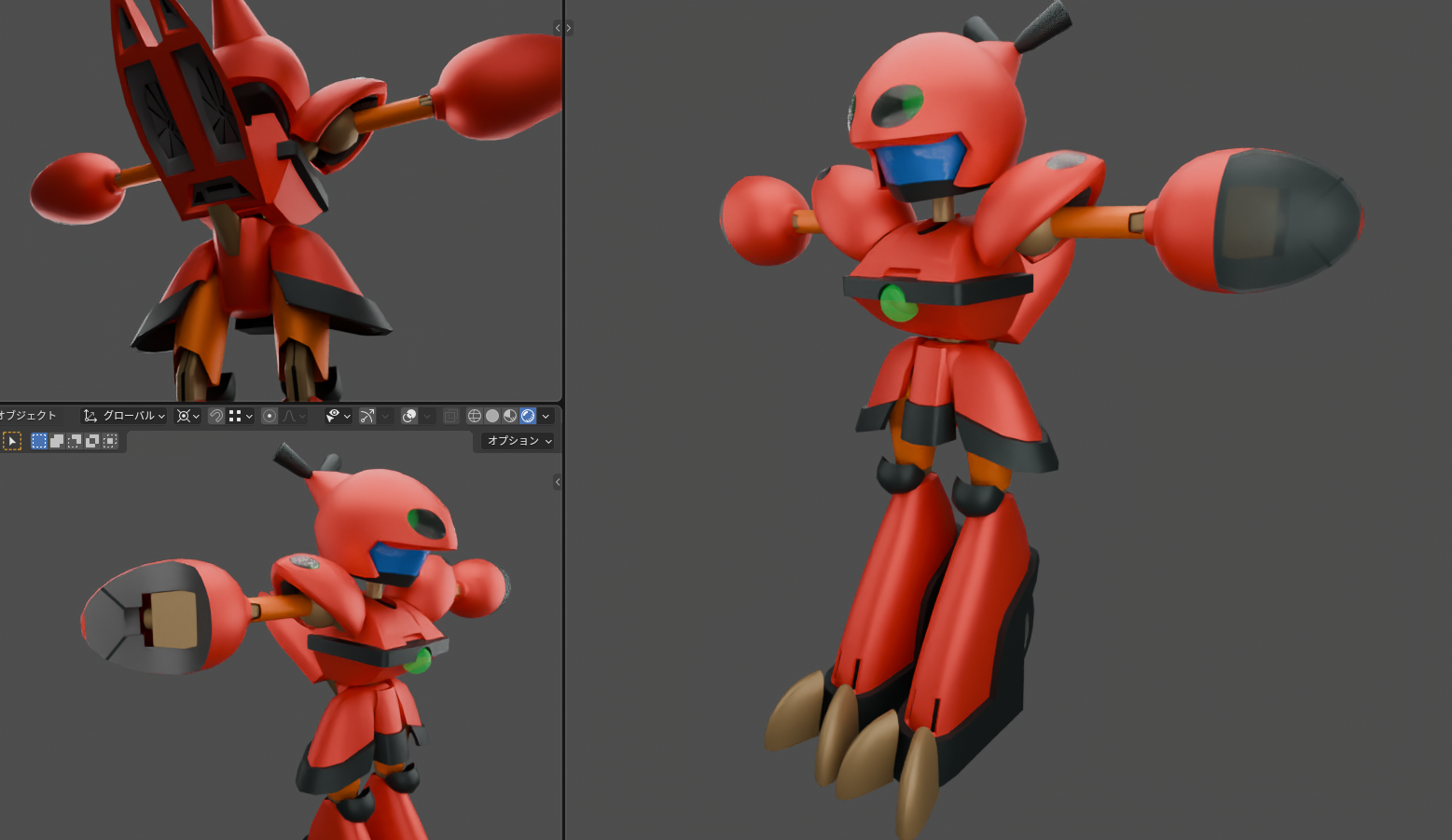The width and height of the screenshot is (1452, 840).
Task: Switch to solid shading mode
Action: (492, 416)
